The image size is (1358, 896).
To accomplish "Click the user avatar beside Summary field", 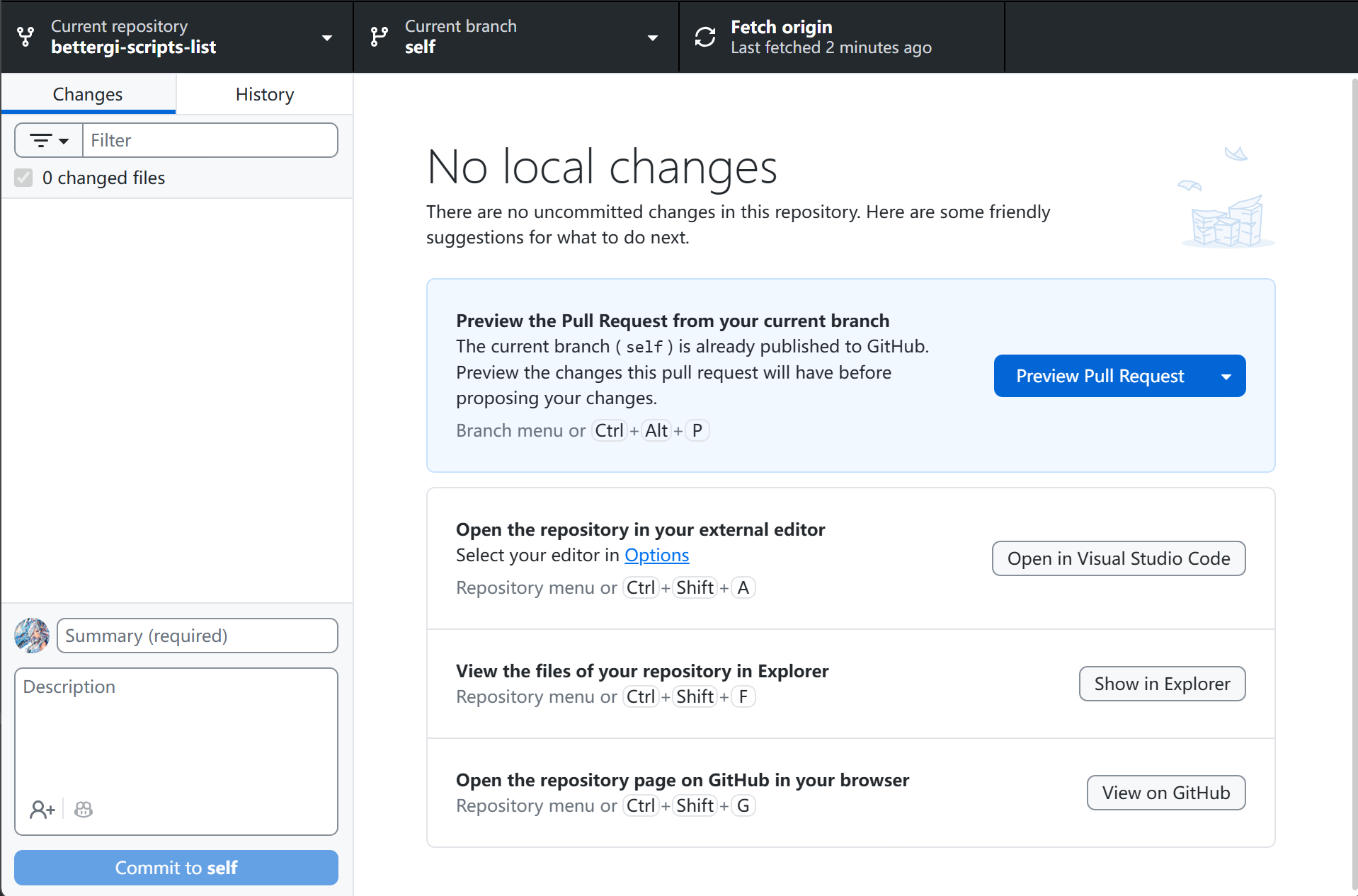I will (x=32, y=636).
